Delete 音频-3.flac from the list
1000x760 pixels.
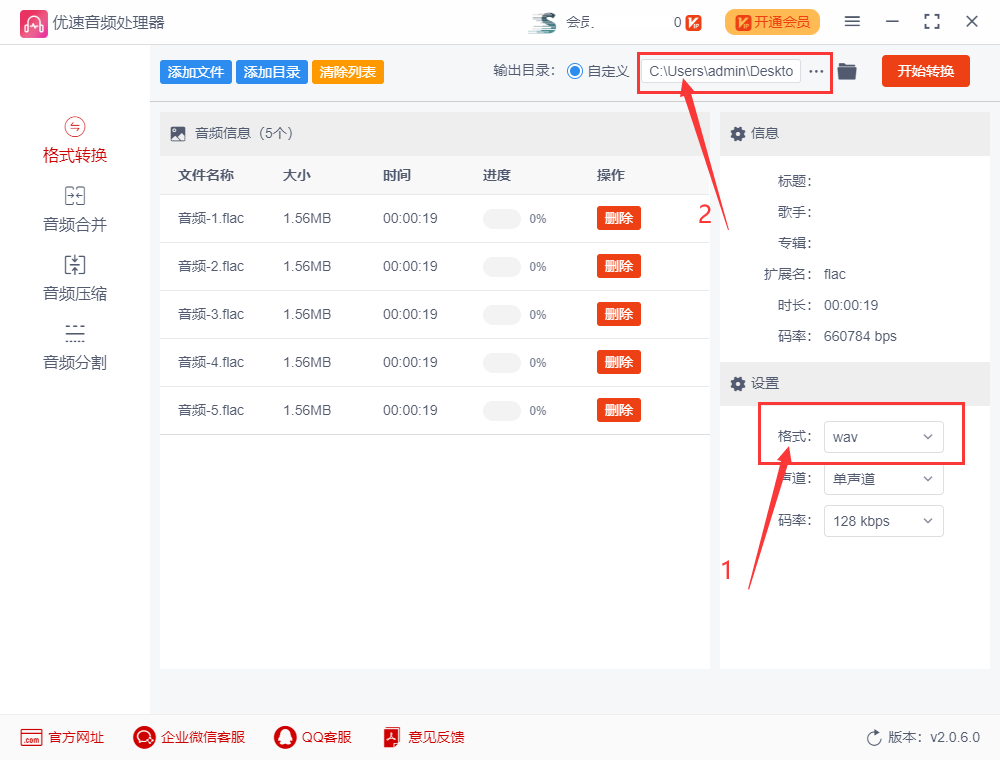pos(618,313)
